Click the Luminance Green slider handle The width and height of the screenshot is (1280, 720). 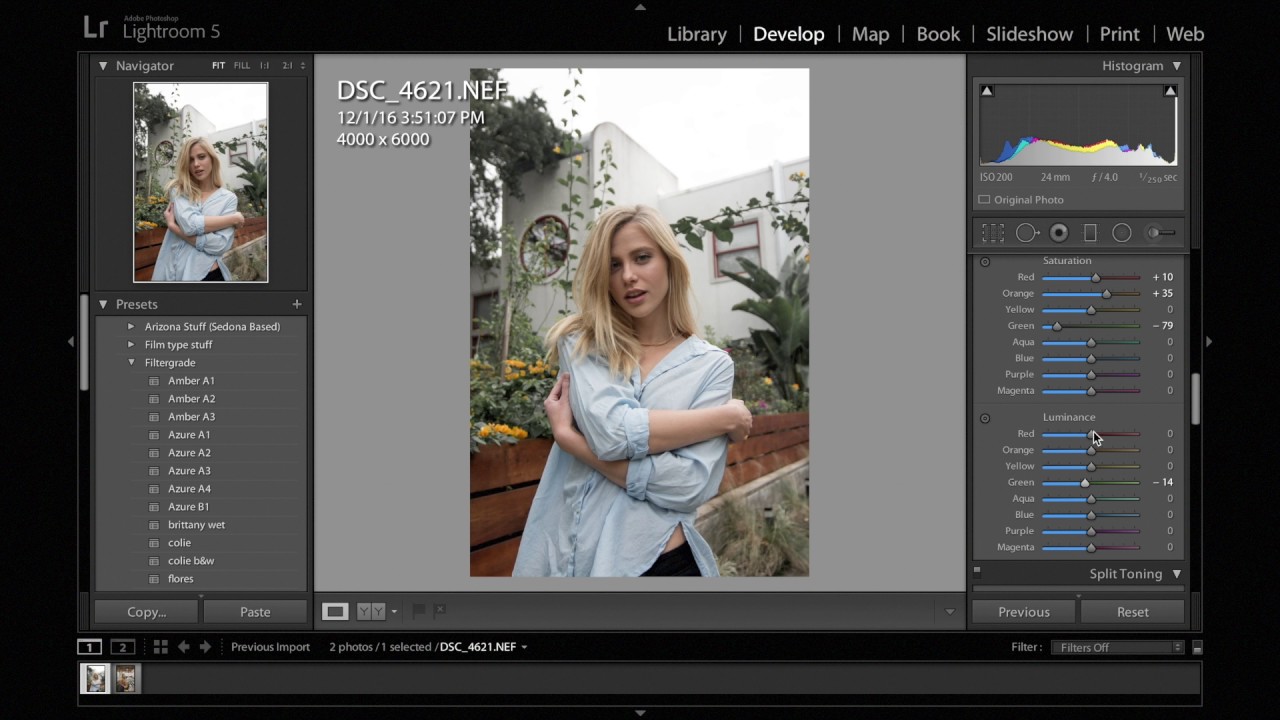tap(1085, 483)
